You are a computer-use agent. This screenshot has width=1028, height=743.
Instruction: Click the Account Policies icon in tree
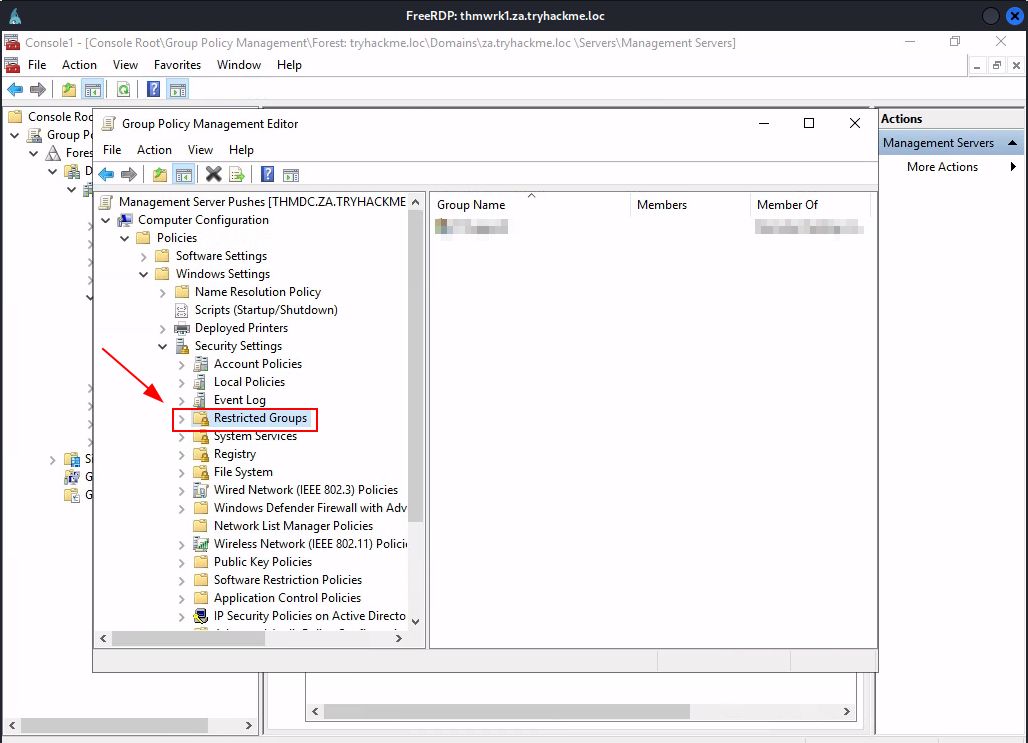click(x=201, y=365)
